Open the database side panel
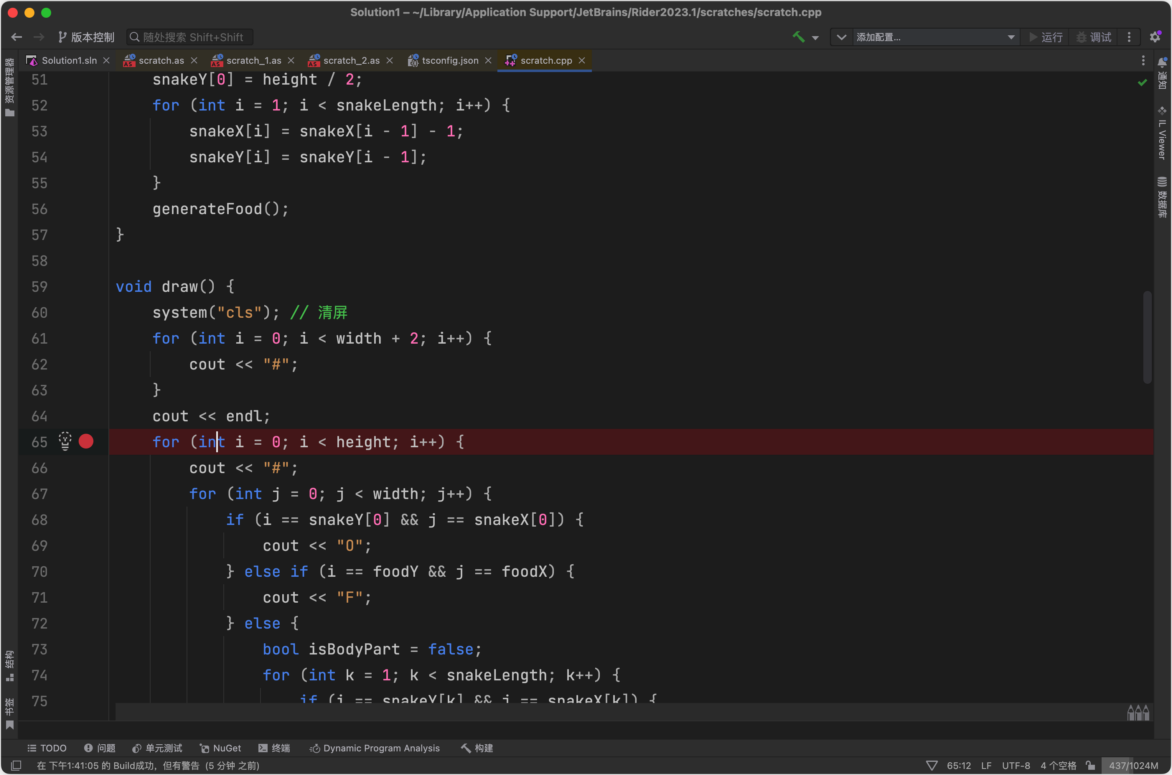The width and height of the screenshot is (1172, 775). 1162,197
